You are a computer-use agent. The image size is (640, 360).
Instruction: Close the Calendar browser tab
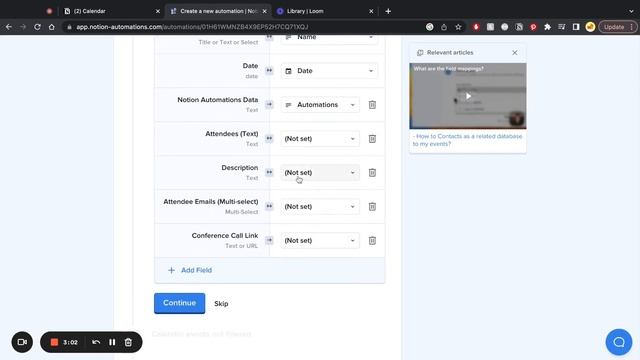[x=158, y=11]
